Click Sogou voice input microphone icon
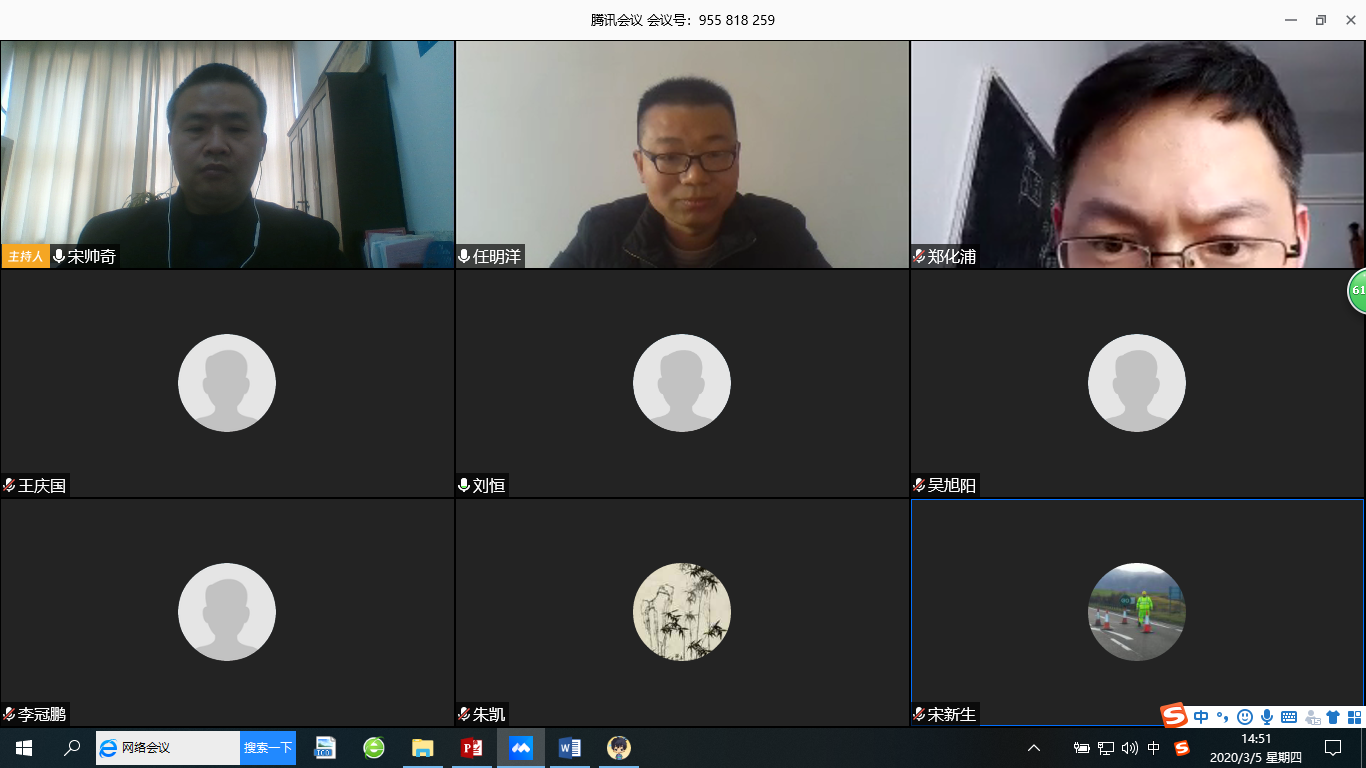 point(1267,716)
